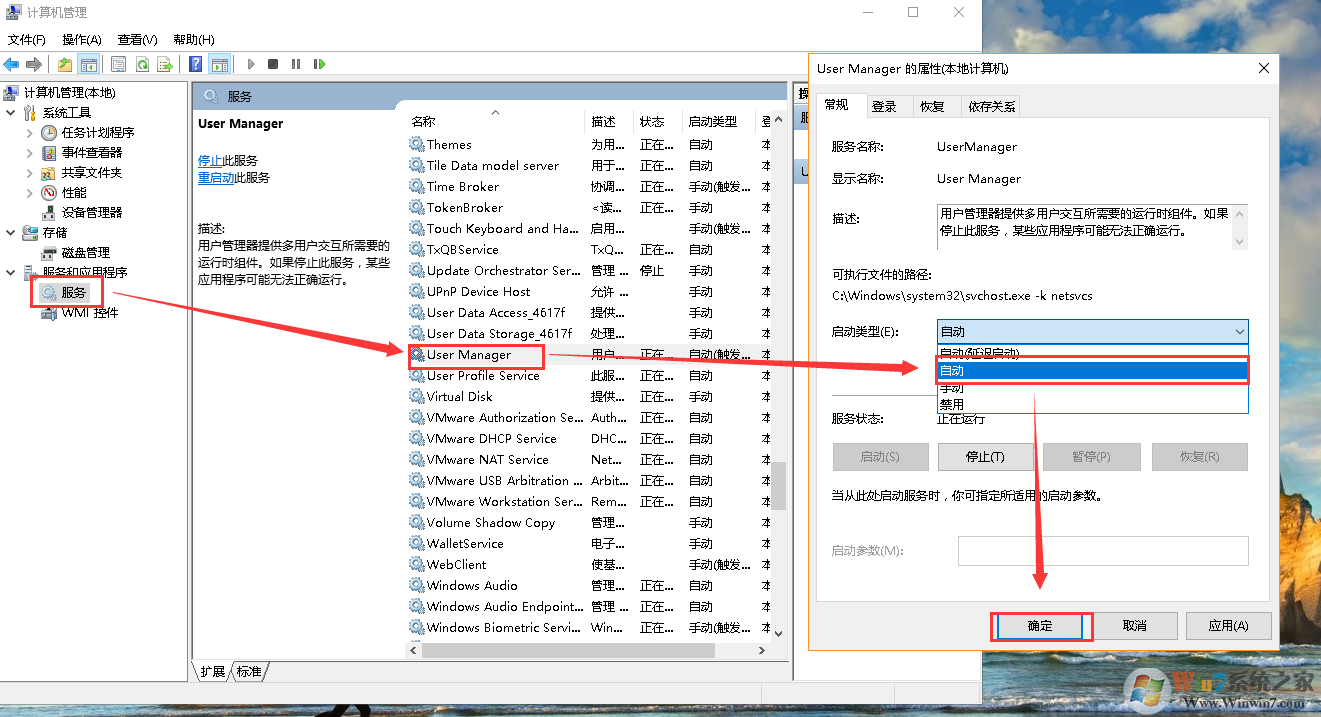The image size is (1321, 717).
Task: Click the services list vertical scrollbar thumb
Action: pyautogui.click(x=778, y=487)
